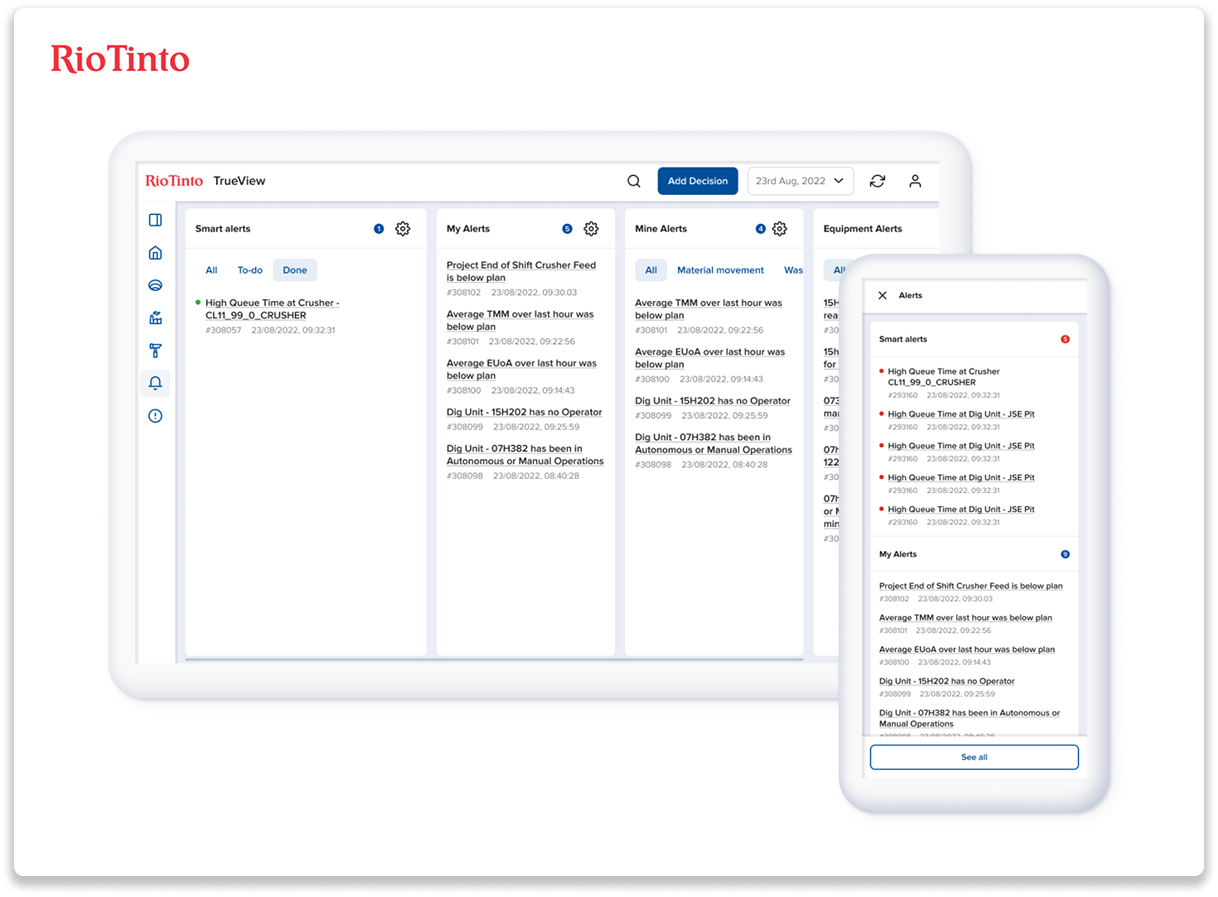Switch to the Done filter in Smart alerts
1218x897 pixels.
[x=294, y=270]
